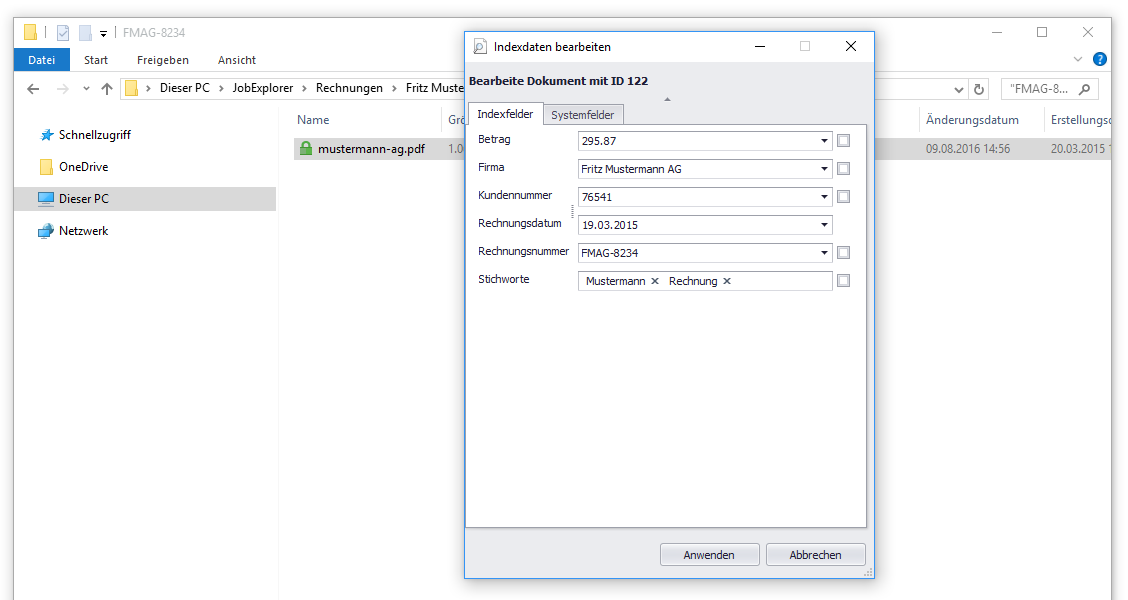Click the back navigation arrow
This screenshot has width=1128, height=600.
coord(32,89)
